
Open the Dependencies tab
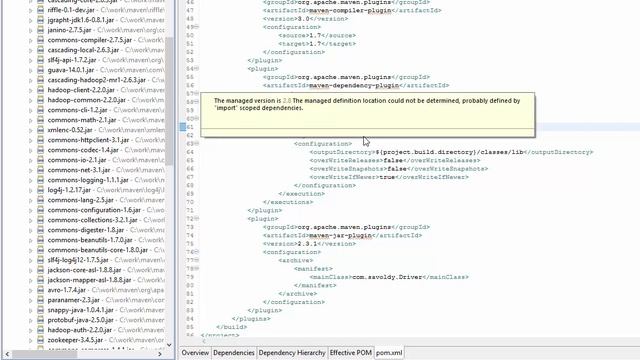[x=233, y=353]
